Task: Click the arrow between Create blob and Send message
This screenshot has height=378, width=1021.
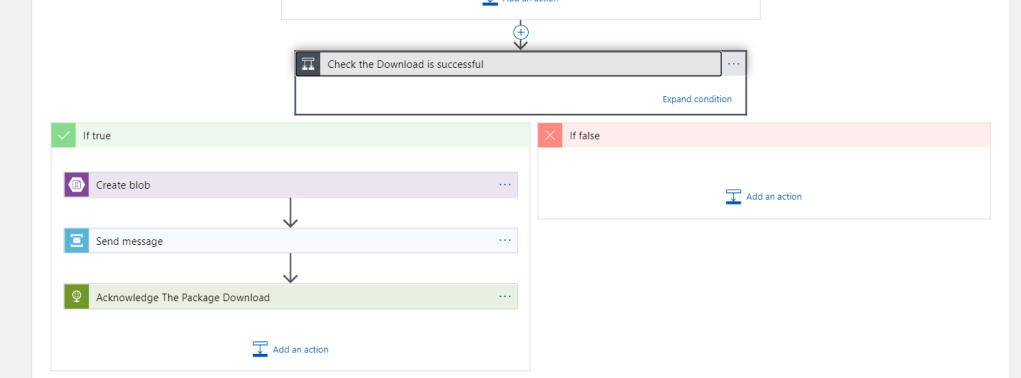Action: 290,213
